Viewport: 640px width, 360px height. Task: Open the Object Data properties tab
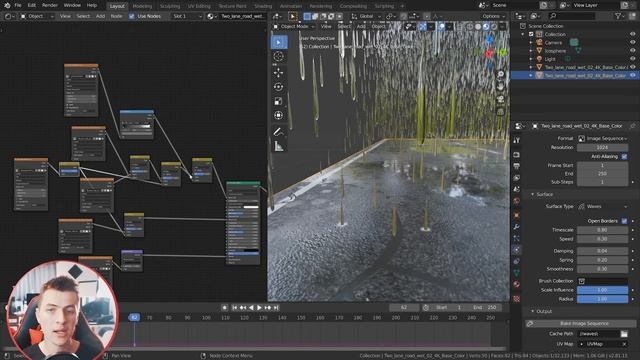516,272
